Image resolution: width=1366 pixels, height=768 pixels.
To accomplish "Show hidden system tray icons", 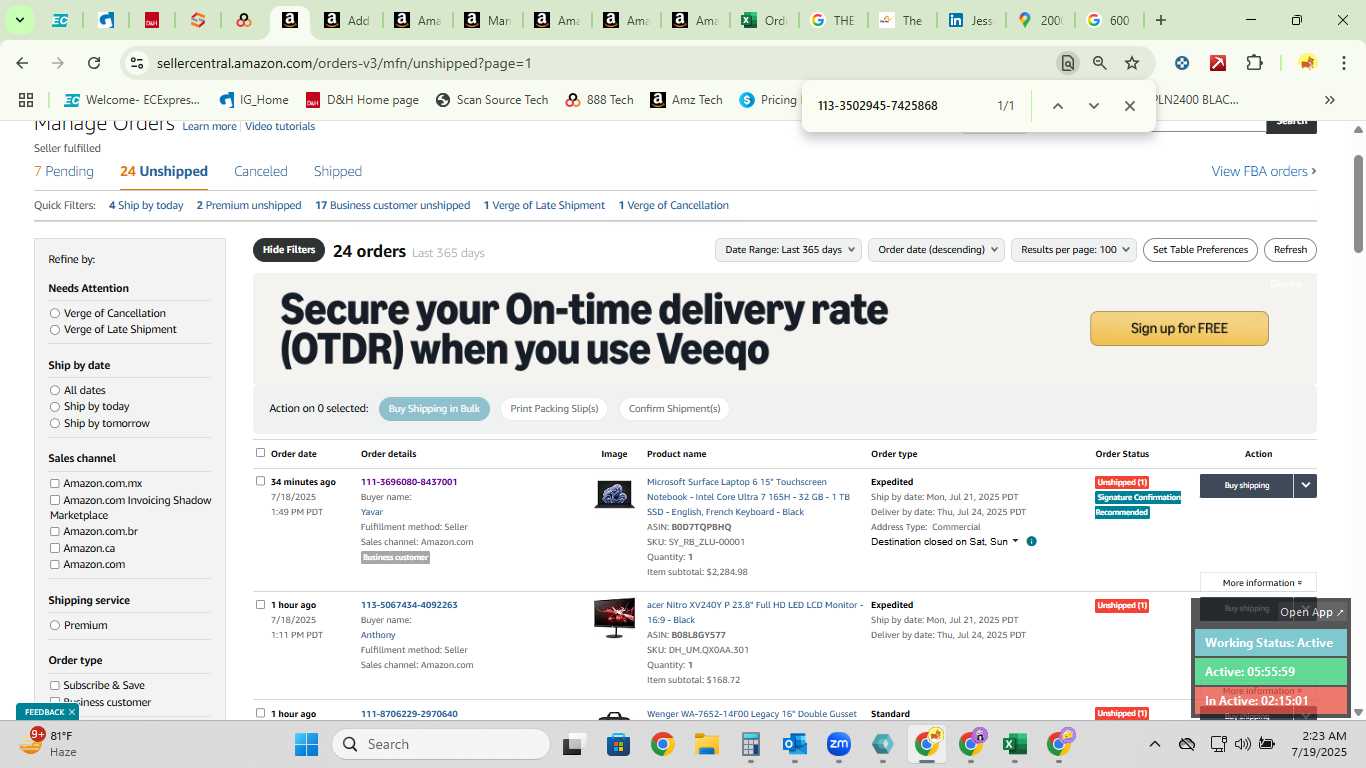I will [x=1154, y=744].
